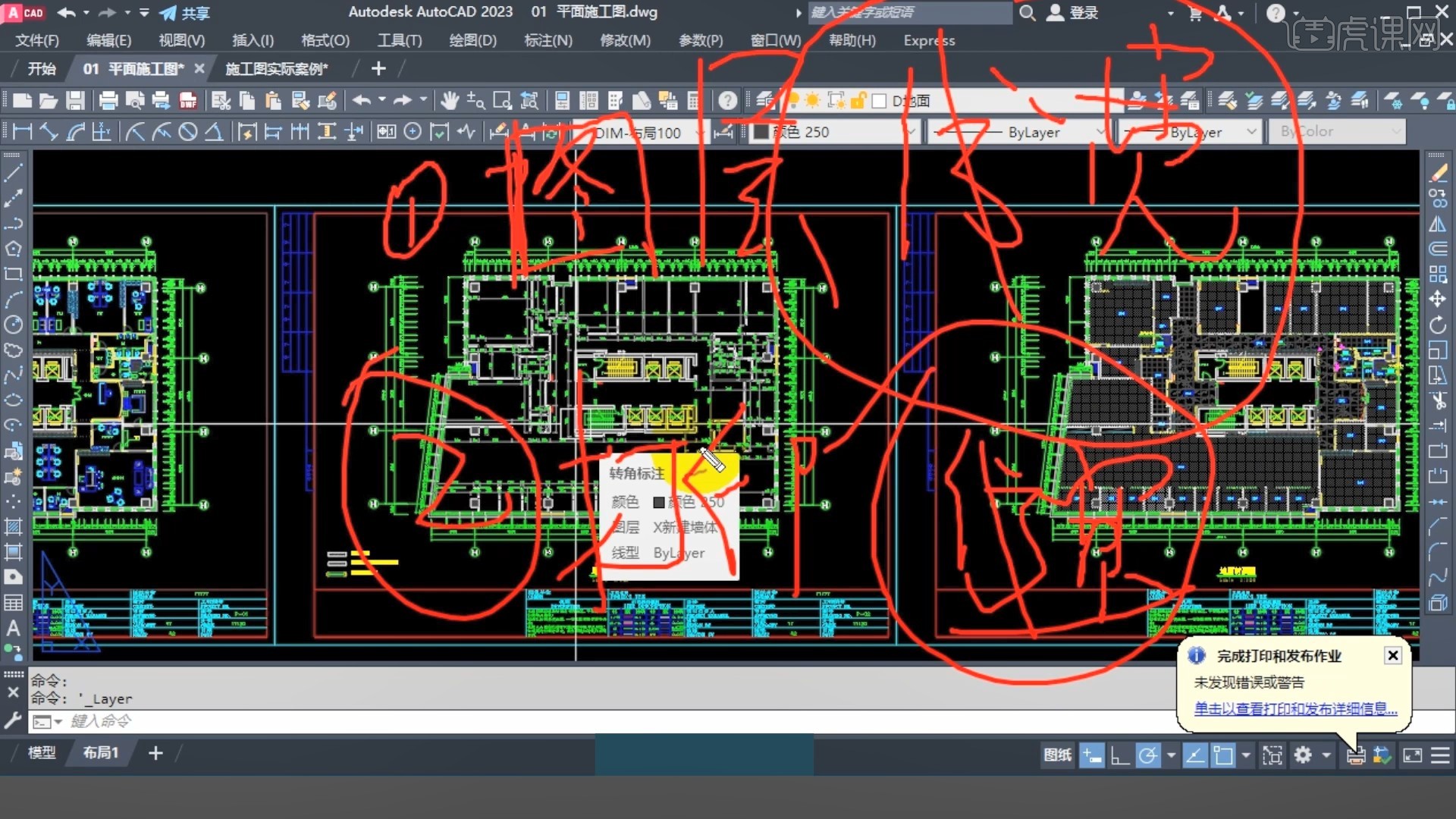Open the ByColor plot style dropdown
This screenshot has height=819, width=1456.
(1396, 132)
